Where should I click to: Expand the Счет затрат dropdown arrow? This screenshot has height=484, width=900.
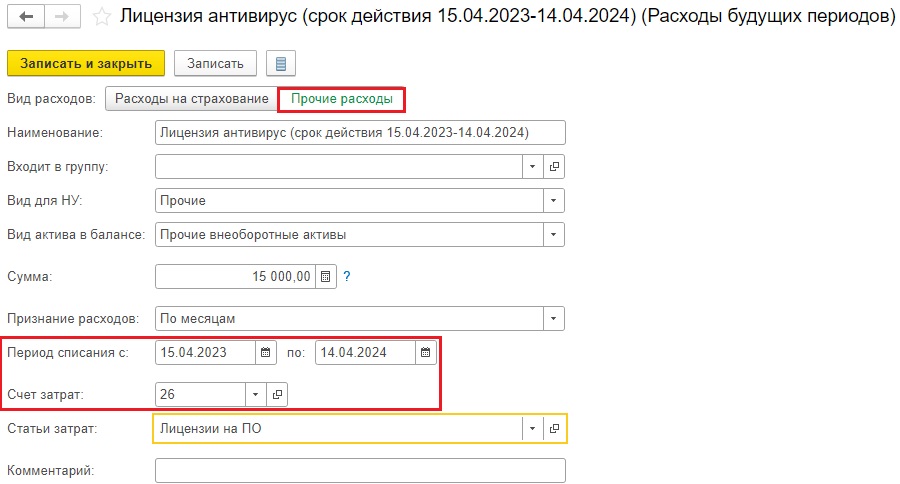pyautogui.click(x=256, y=394)
